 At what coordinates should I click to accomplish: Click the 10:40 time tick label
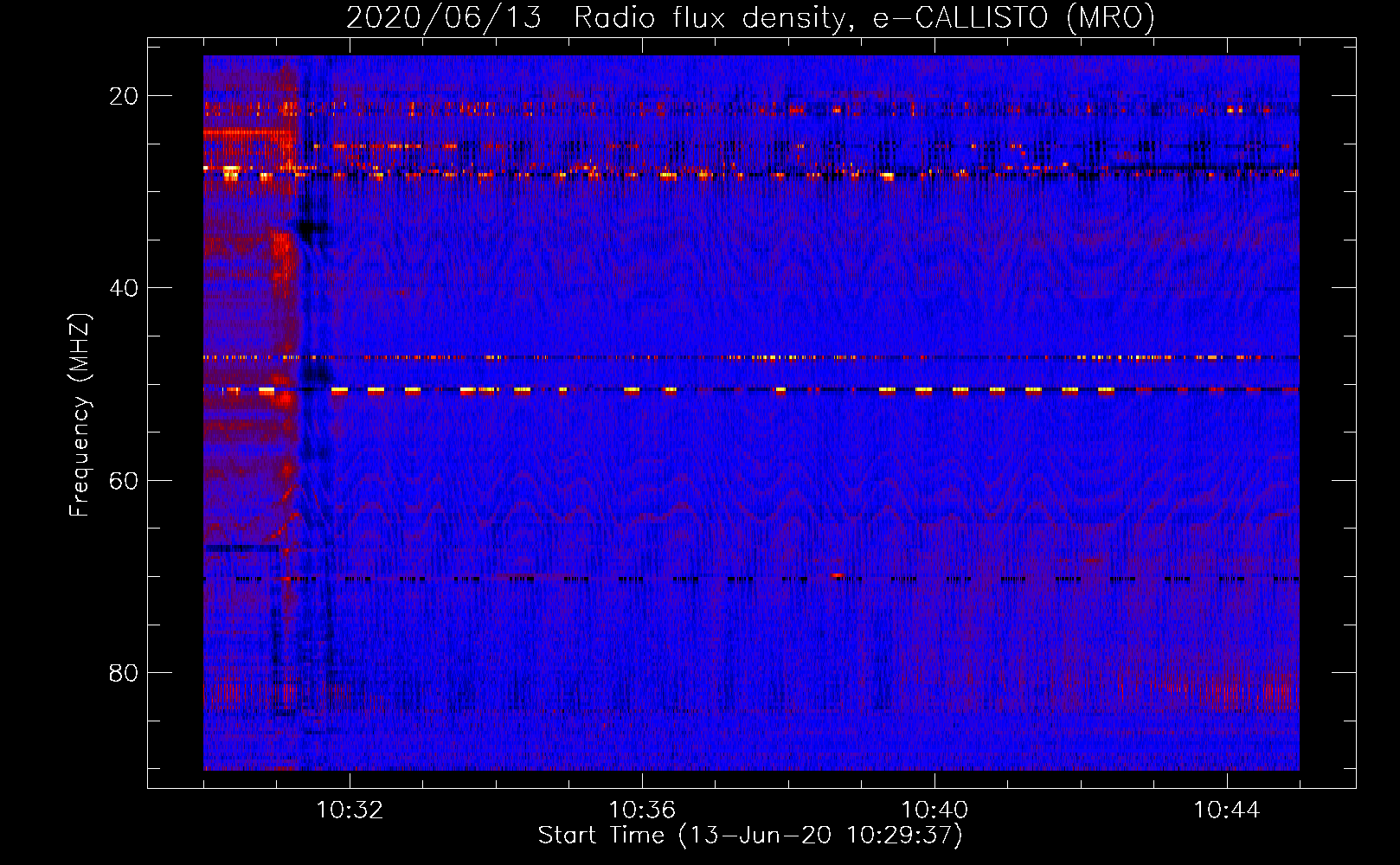(934, 811)
